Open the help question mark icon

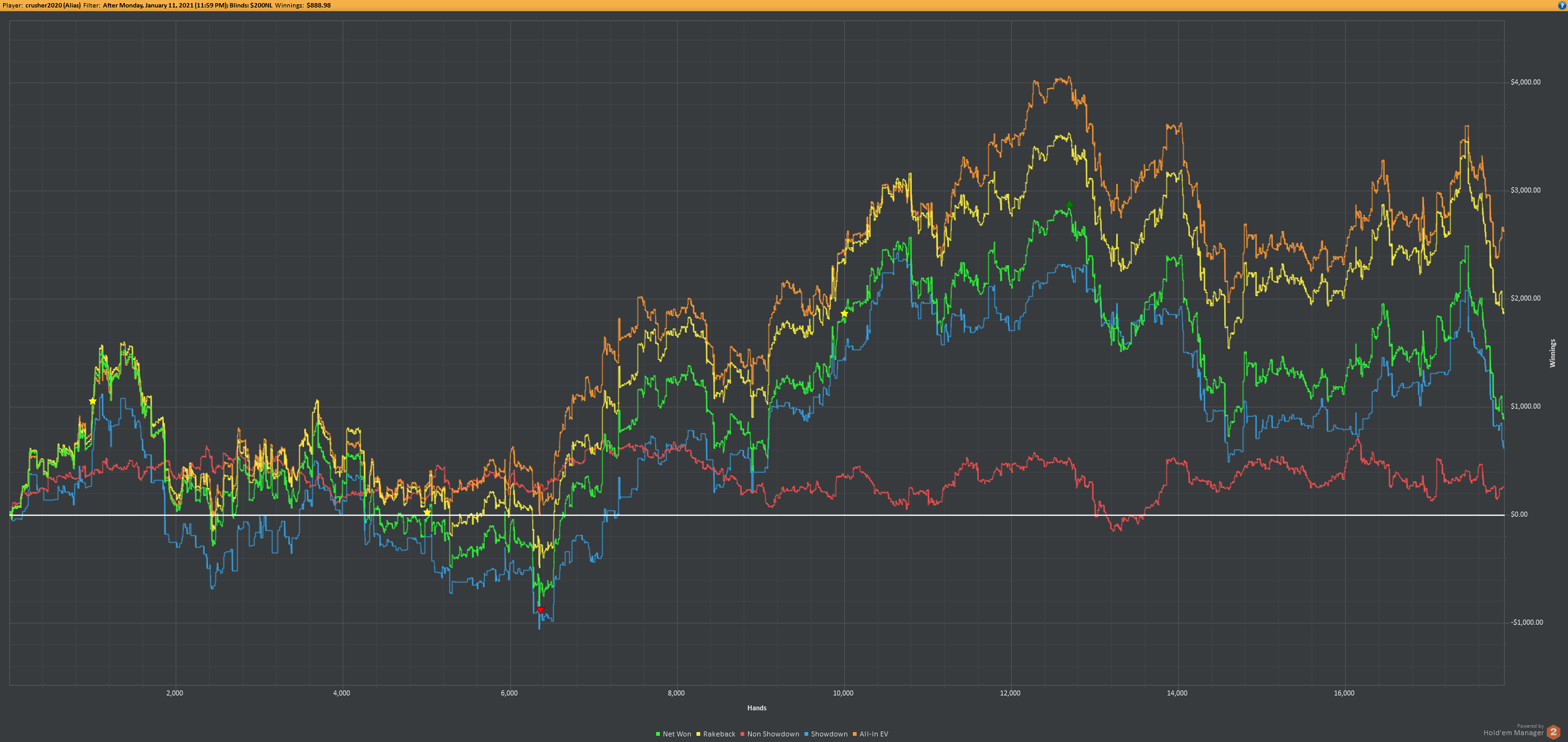[1562, 5]
